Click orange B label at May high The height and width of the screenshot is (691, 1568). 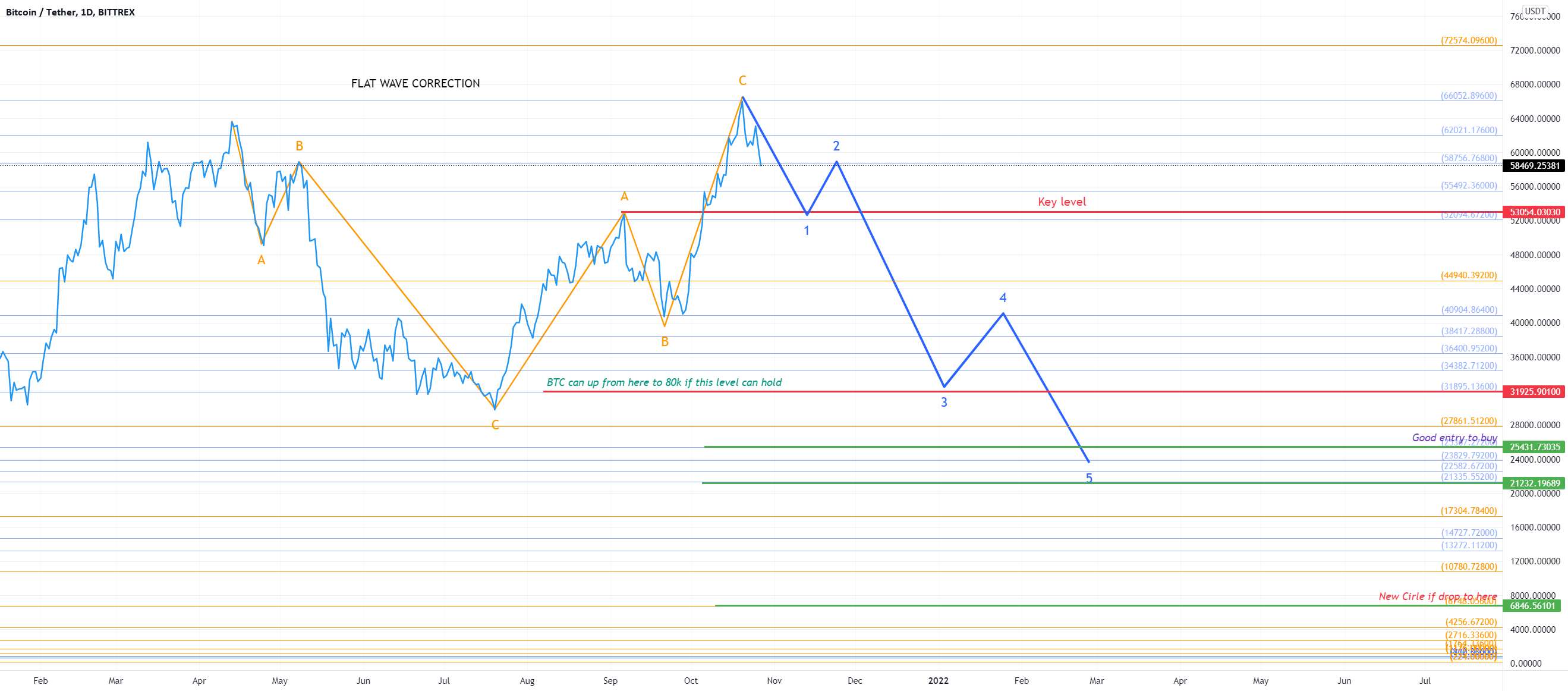click(300, 146)
